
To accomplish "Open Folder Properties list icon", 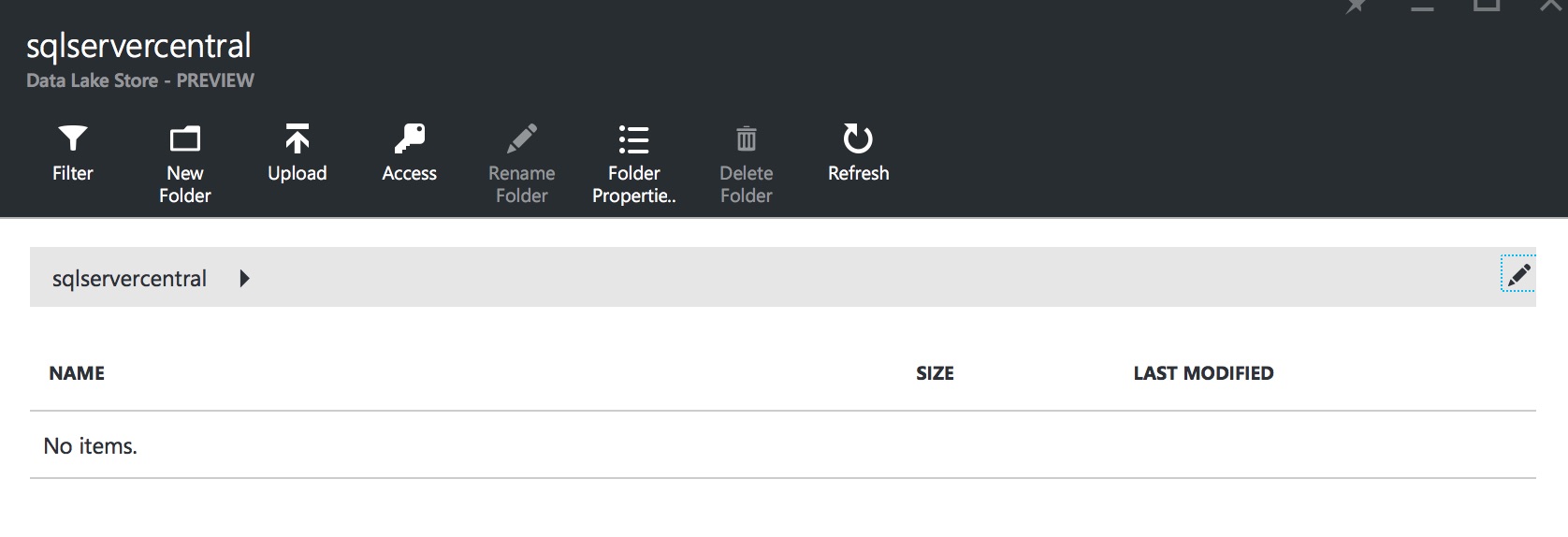I will 633,139.
